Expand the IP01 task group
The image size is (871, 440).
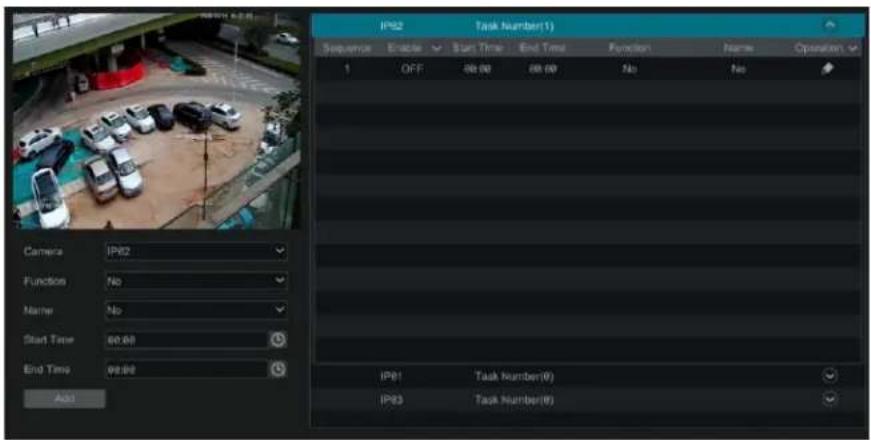[x=829, y=376]
